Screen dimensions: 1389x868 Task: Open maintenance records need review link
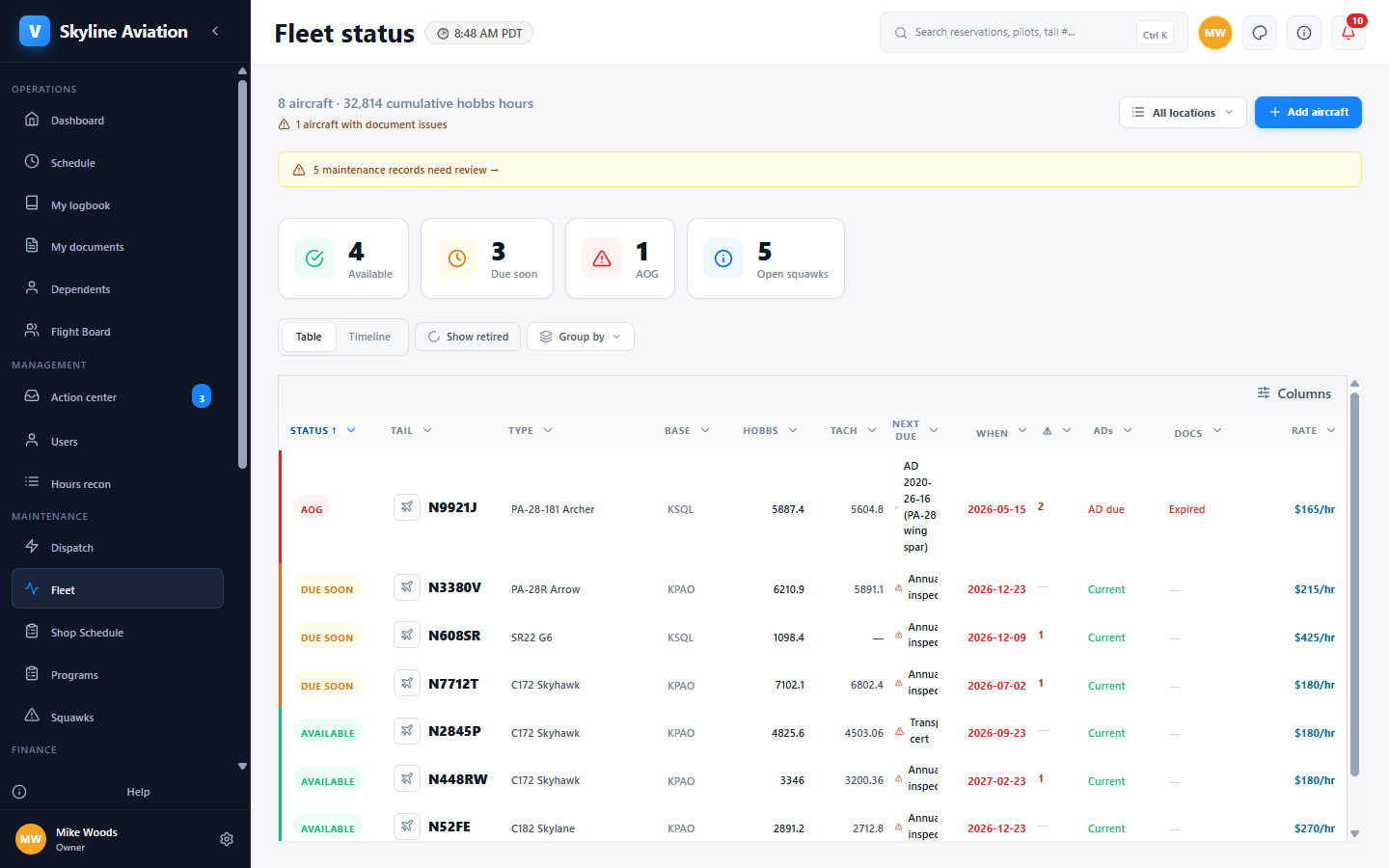tap(406, 170)
